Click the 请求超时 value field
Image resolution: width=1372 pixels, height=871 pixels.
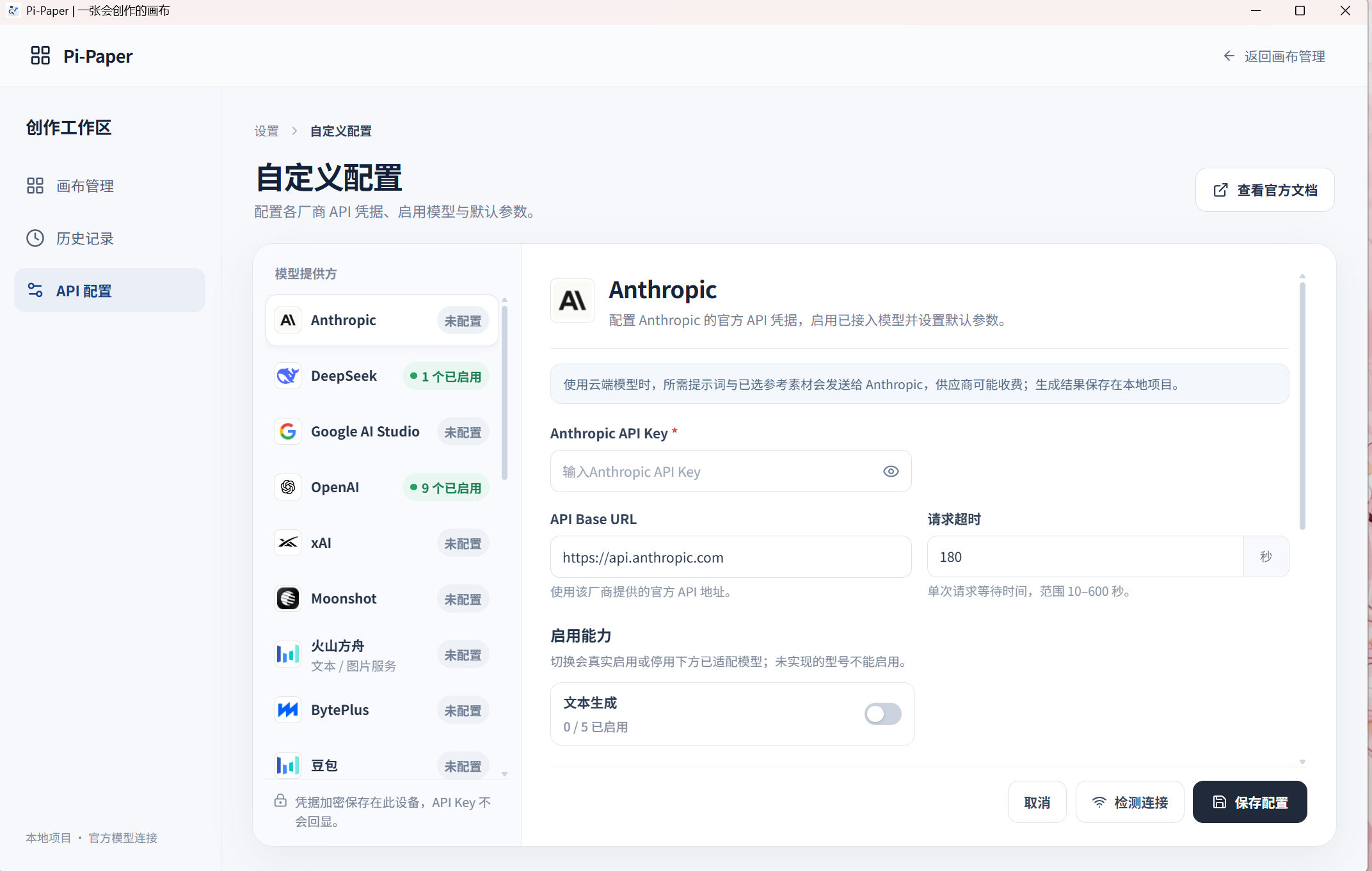(1085, 557)
